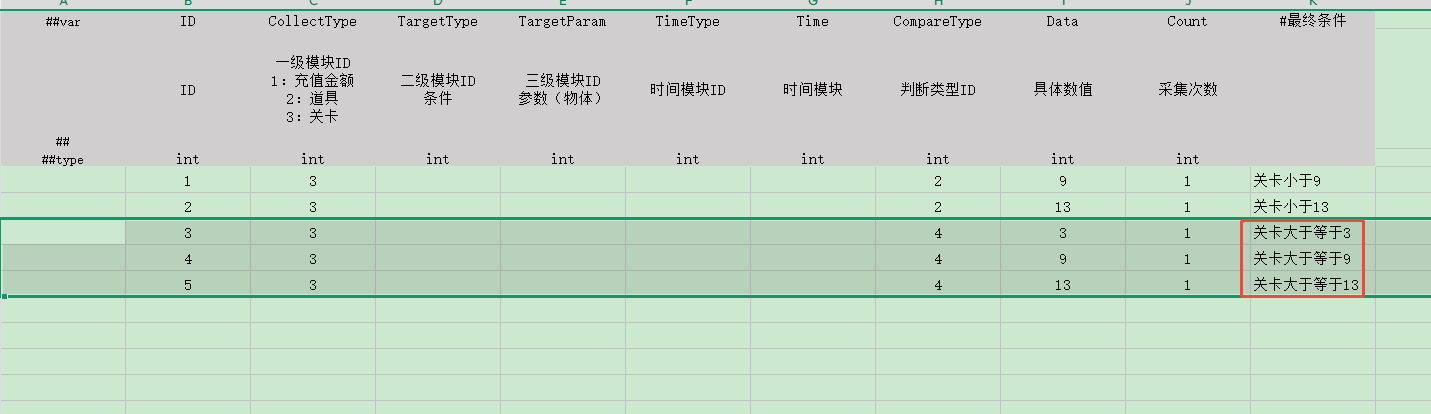Select the CompareType header cell
Screen dimensions: 1431x414
pyautogui.click(x=937, y=22)
